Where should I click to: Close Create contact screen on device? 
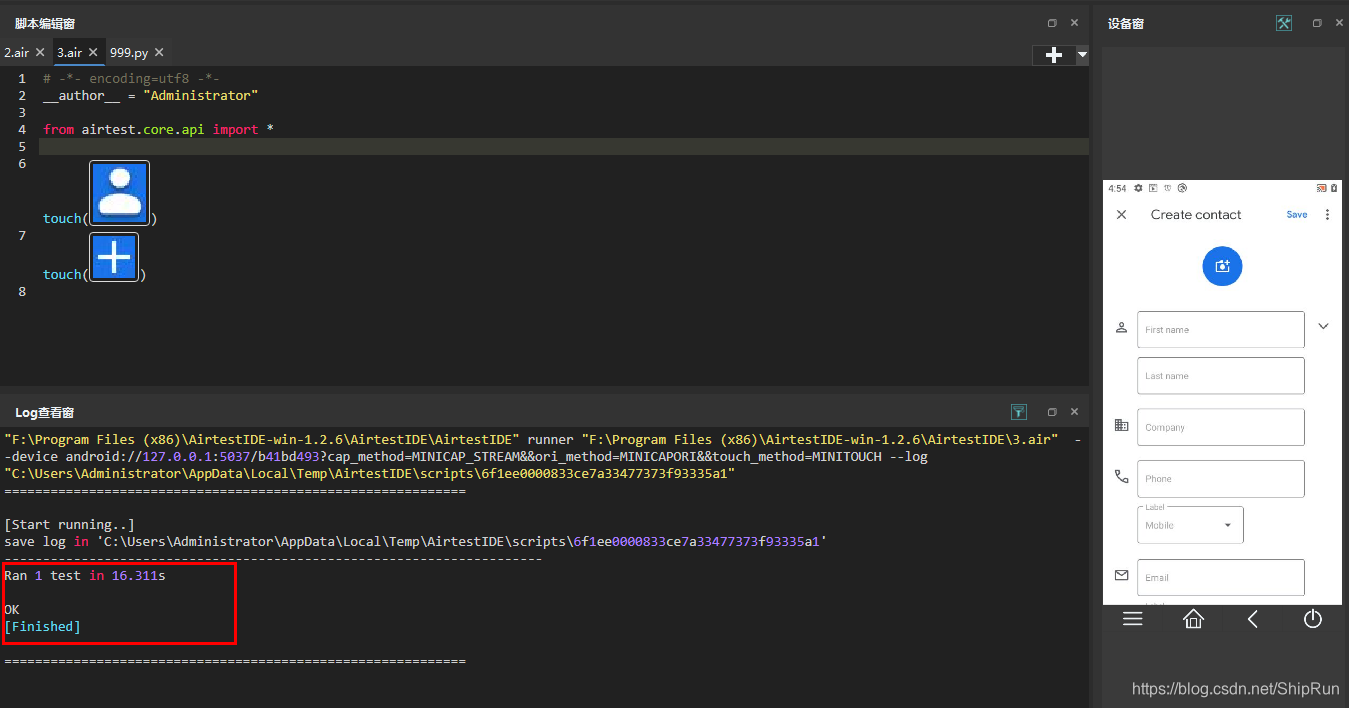click(x=1121, y=214)
